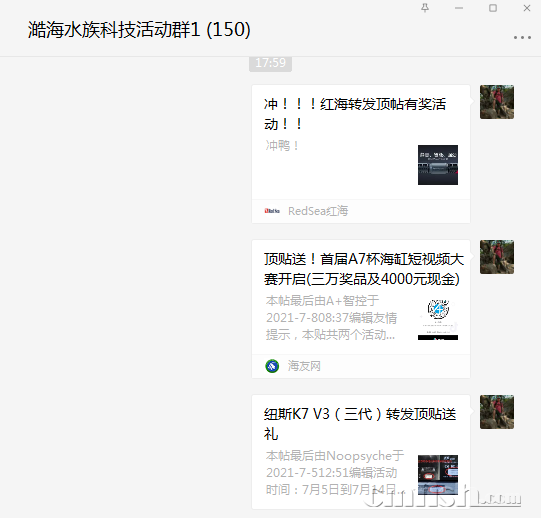Pin the chat window on top
This screenshot has height=518, width=541.
(x=425, y=8)
